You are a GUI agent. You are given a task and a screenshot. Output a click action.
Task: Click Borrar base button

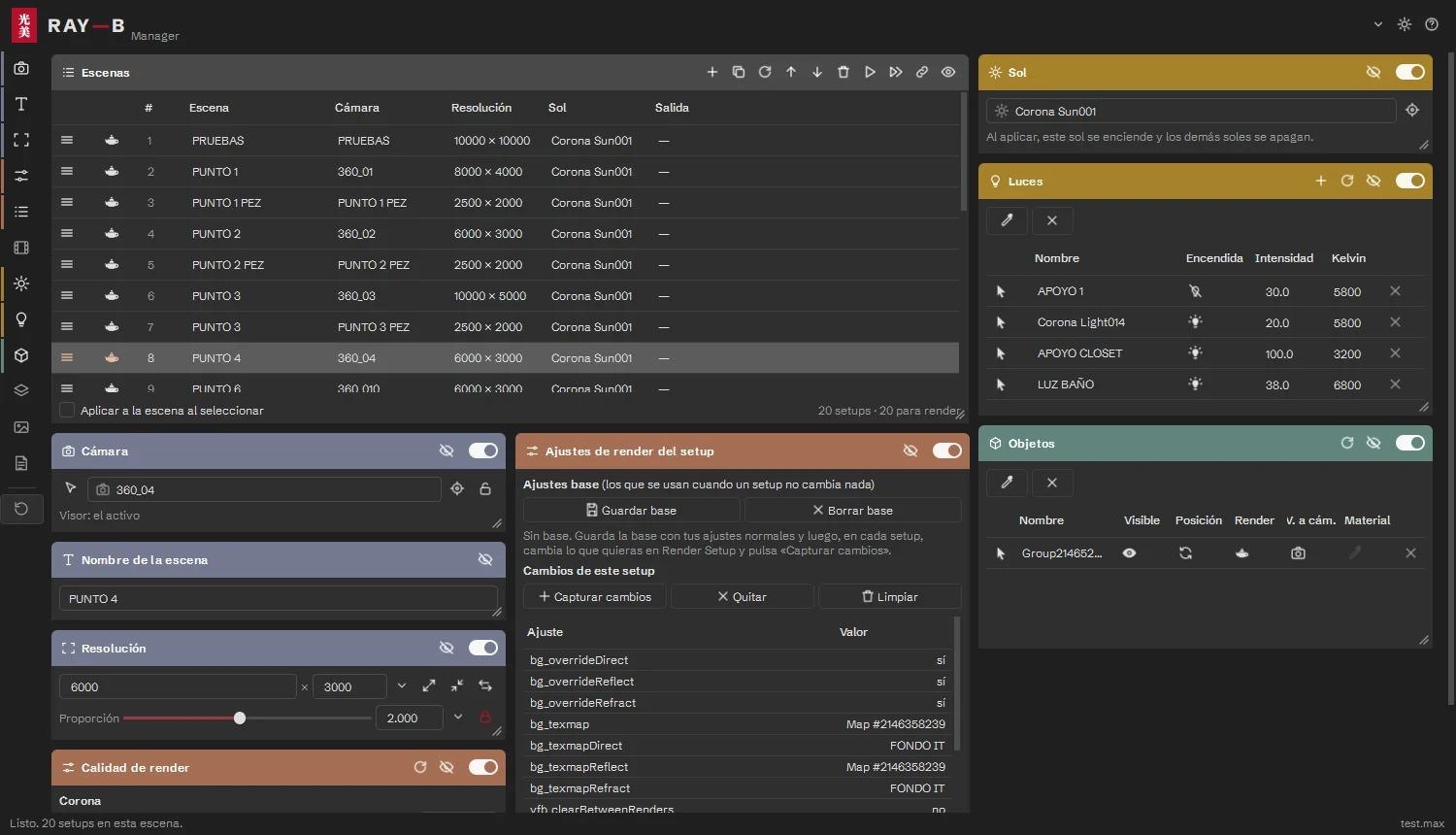coord(853,510)
